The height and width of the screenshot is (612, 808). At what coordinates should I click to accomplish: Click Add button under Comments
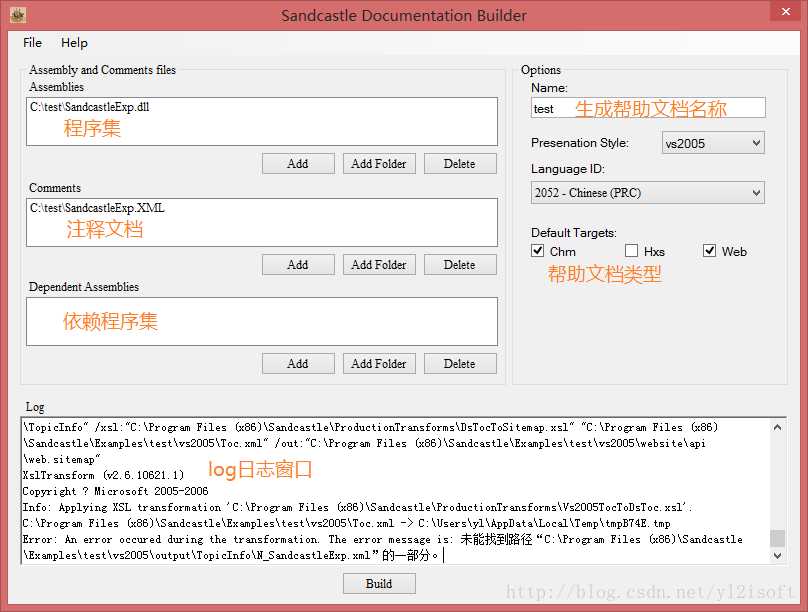pos(298,265)
